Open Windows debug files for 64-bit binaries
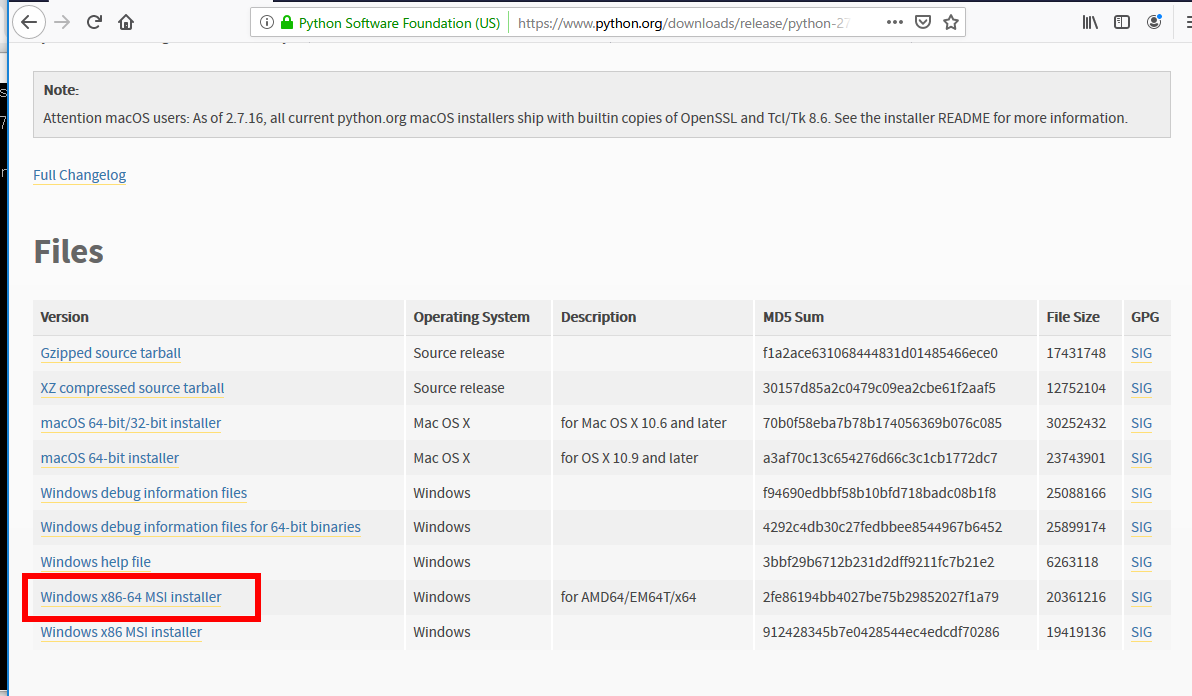This screenshot has height=696, width=1192. click(201, 527)
